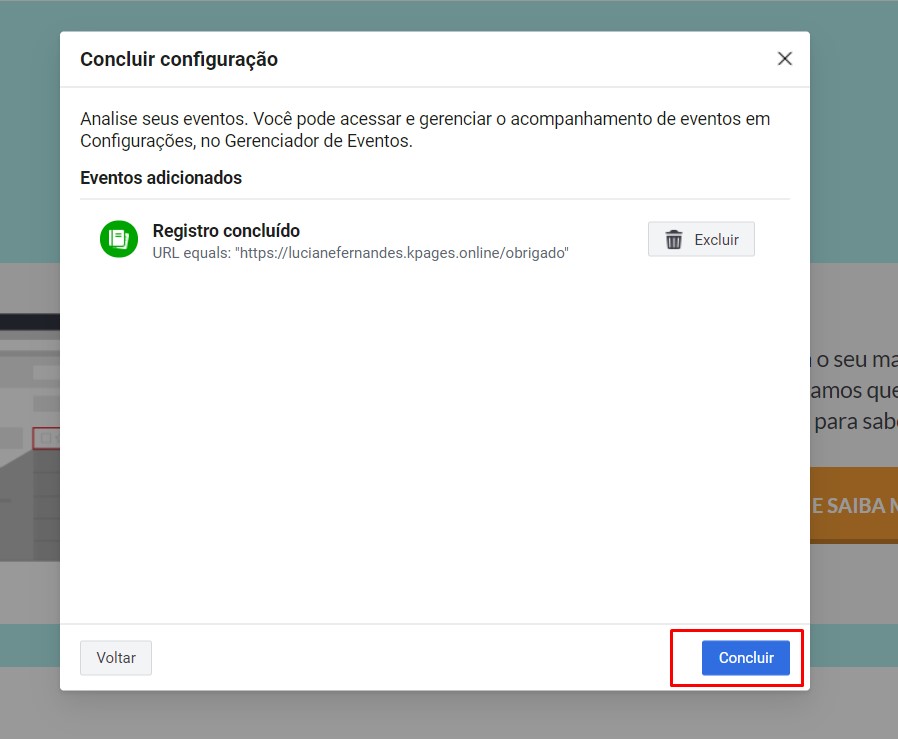Select the Registro concluído event name

pyautogui.click(x=226, y=231)
